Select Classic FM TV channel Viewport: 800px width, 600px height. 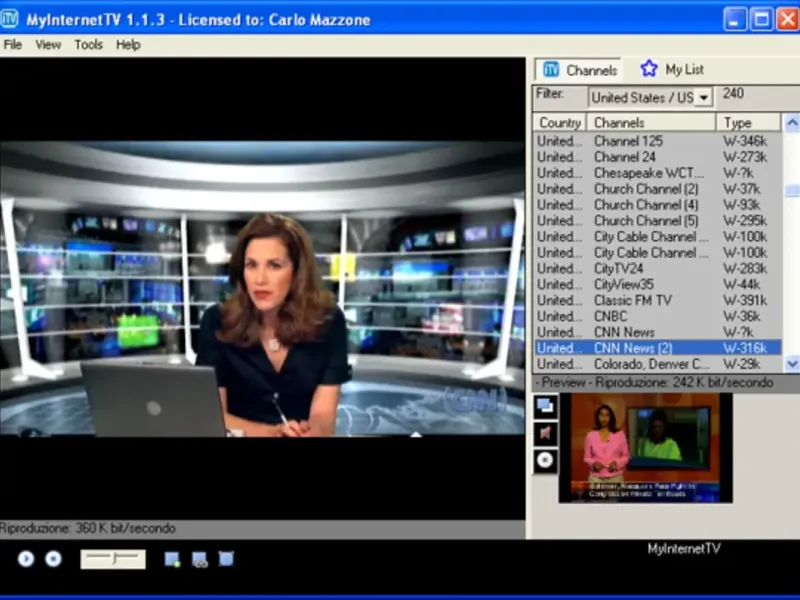pyautogui.click(x=658, y=301)
